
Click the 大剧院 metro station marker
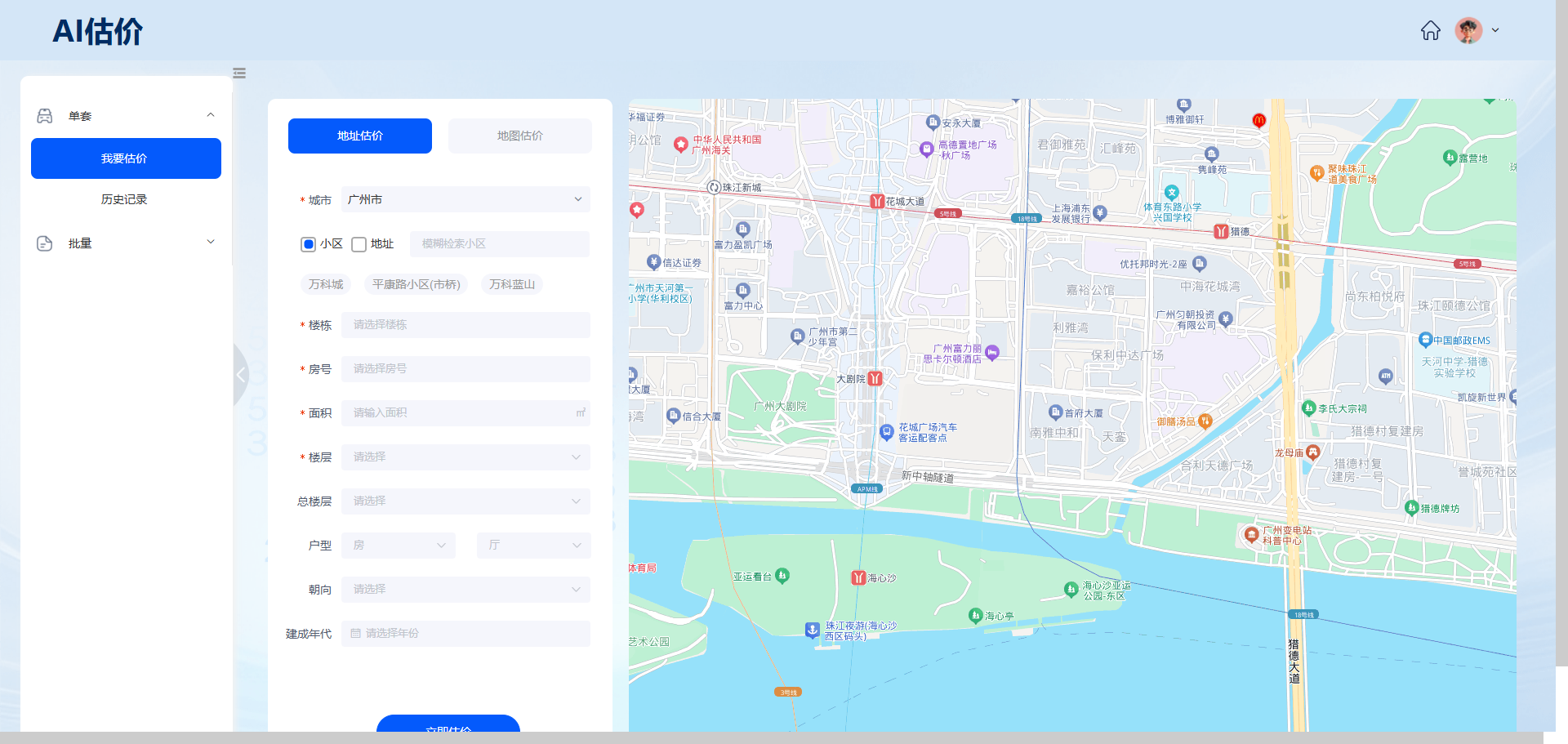(875, 379)
